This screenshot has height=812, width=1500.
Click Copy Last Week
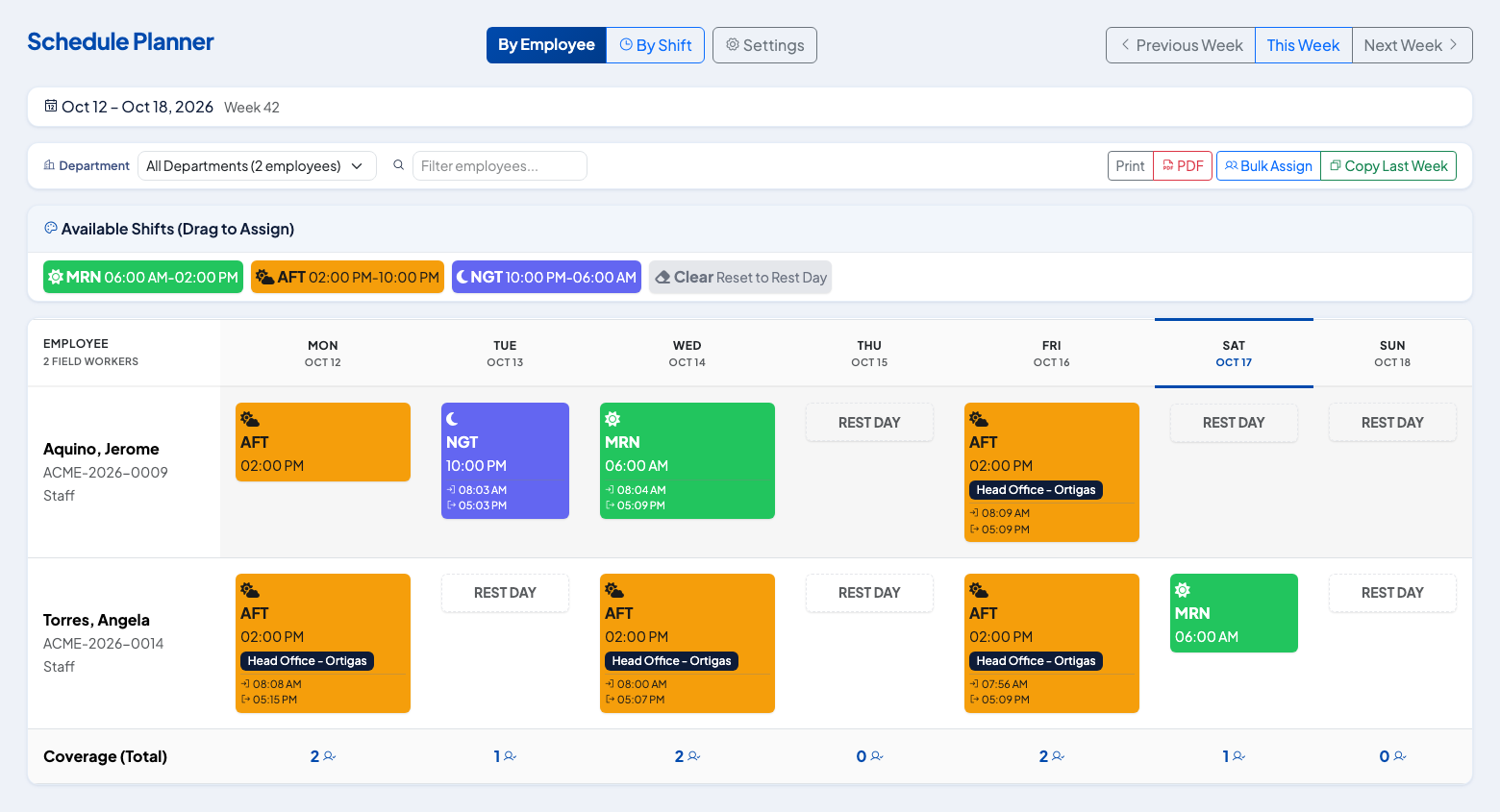[1388, 165]
